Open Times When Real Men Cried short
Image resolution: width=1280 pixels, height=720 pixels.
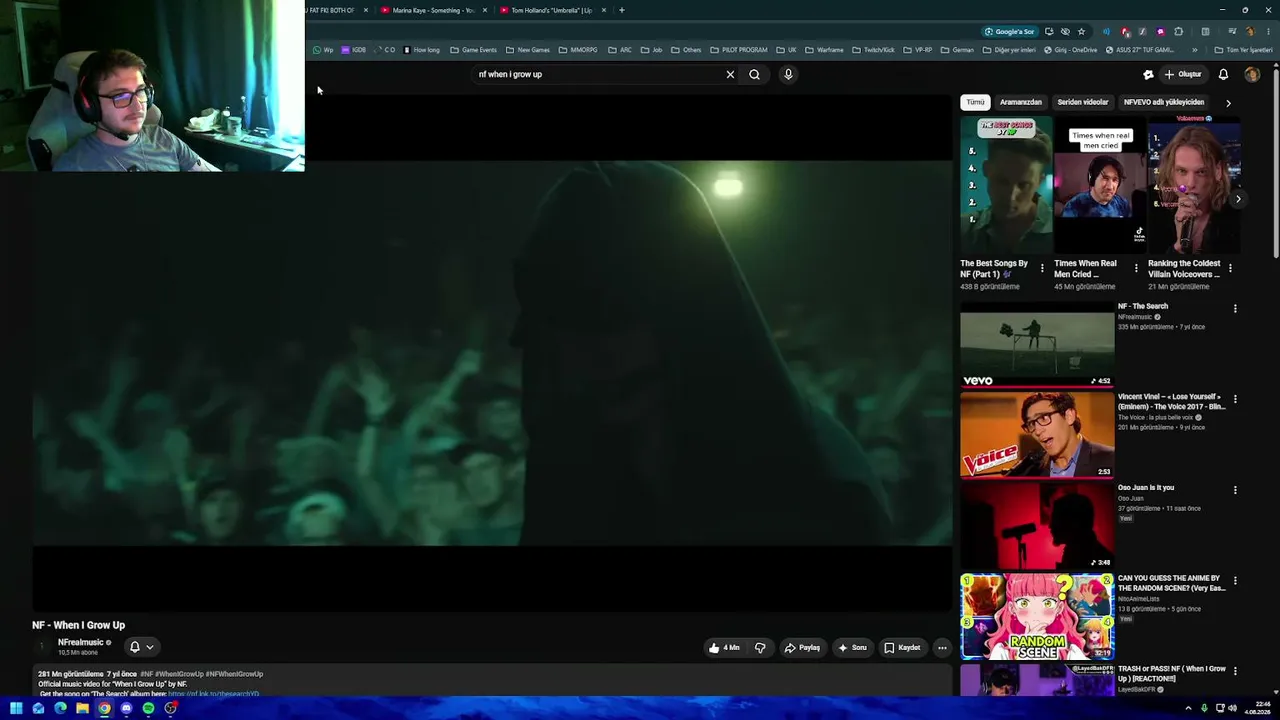[x=1100, y=186]
